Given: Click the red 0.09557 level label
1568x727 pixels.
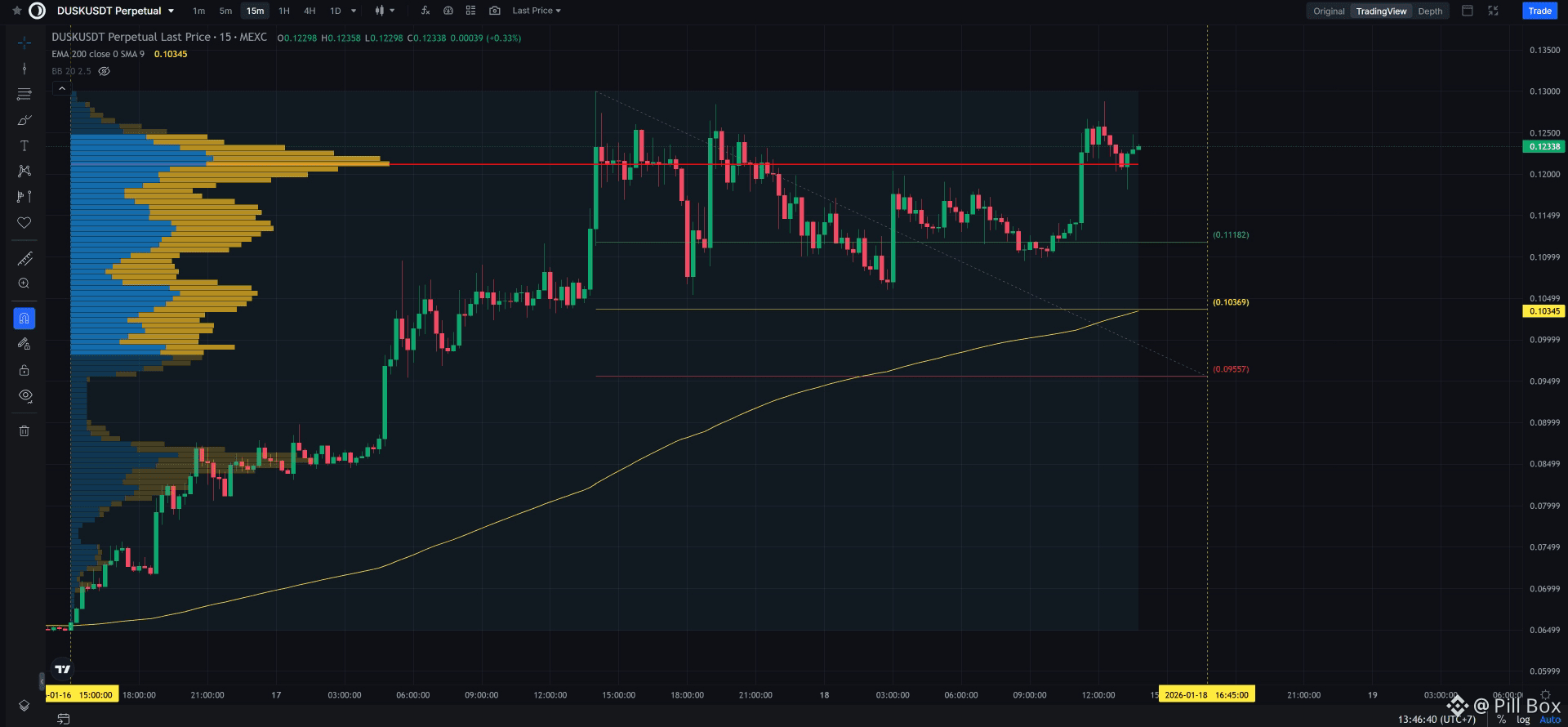Looking at the screenshot, I should pos(1231,369).
